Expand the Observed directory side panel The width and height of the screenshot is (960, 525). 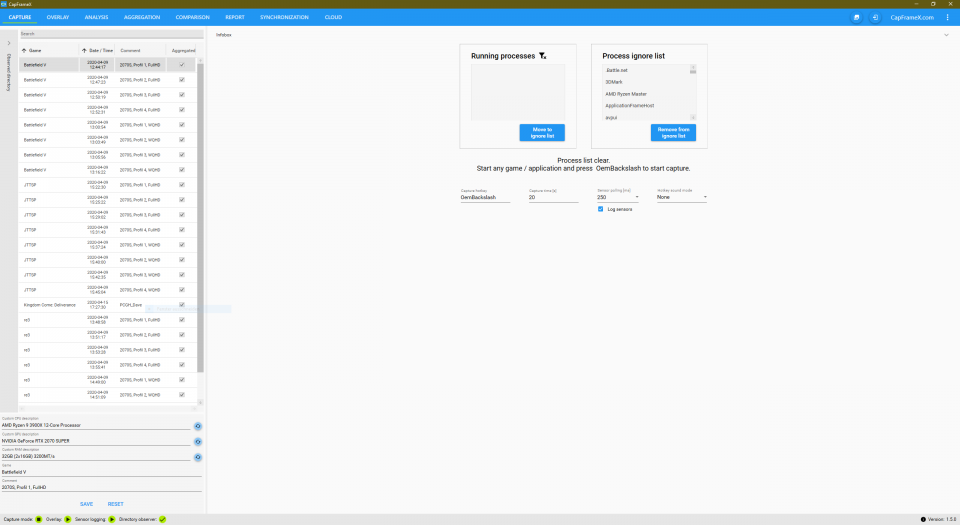coord(9,43)
